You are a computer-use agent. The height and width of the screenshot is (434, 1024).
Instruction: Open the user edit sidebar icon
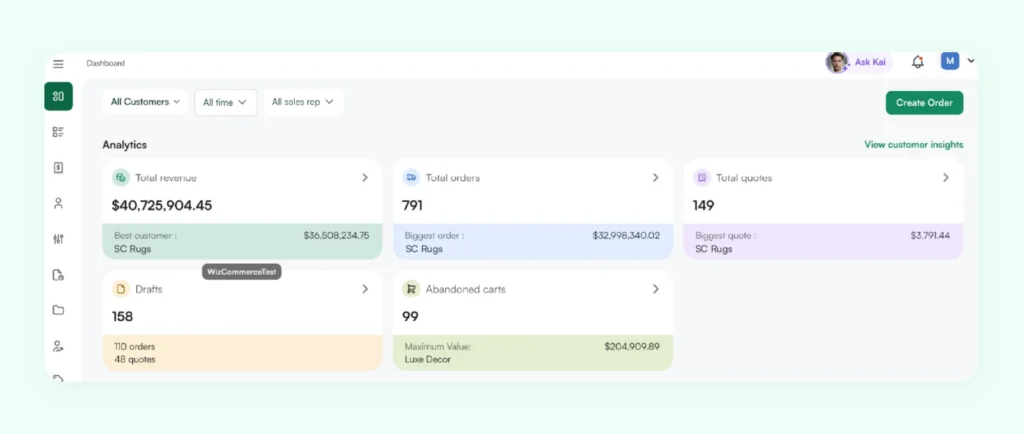58,346
